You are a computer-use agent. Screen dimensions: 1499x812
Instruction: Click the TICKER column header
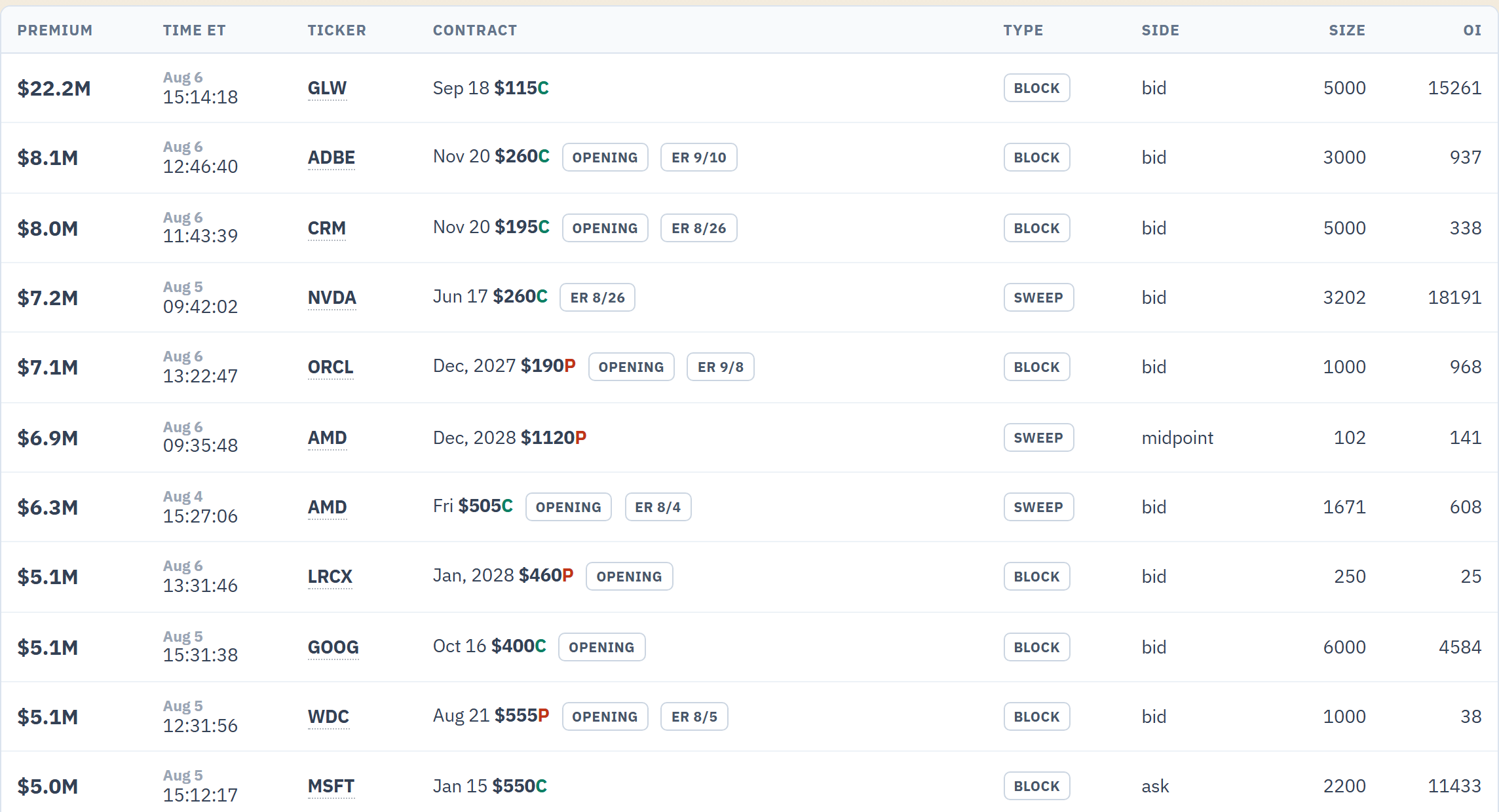click(337, 30)
